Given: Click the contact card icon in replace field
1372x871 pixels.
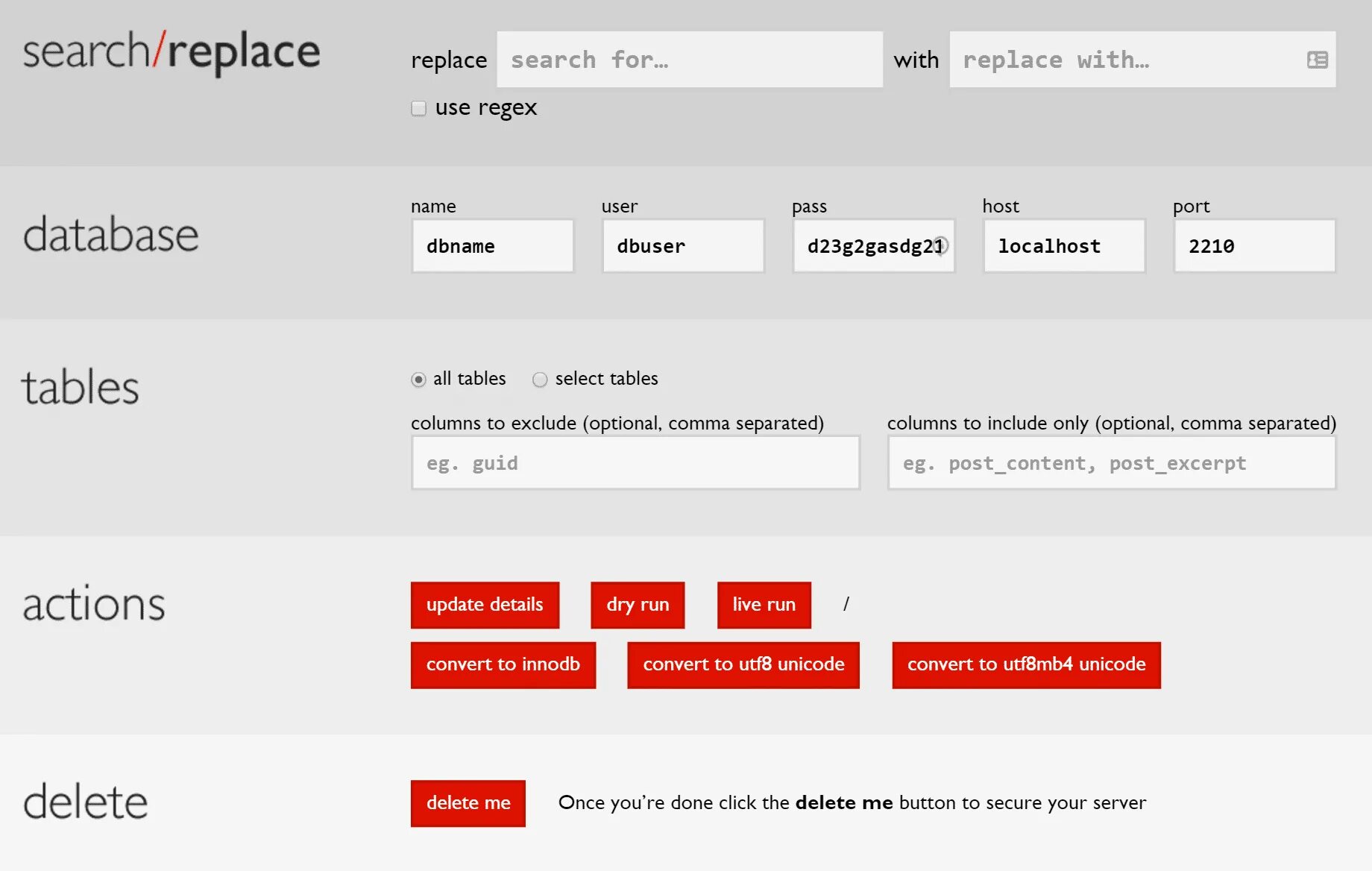Looking at the screenshot, I should coord(1318,60).
